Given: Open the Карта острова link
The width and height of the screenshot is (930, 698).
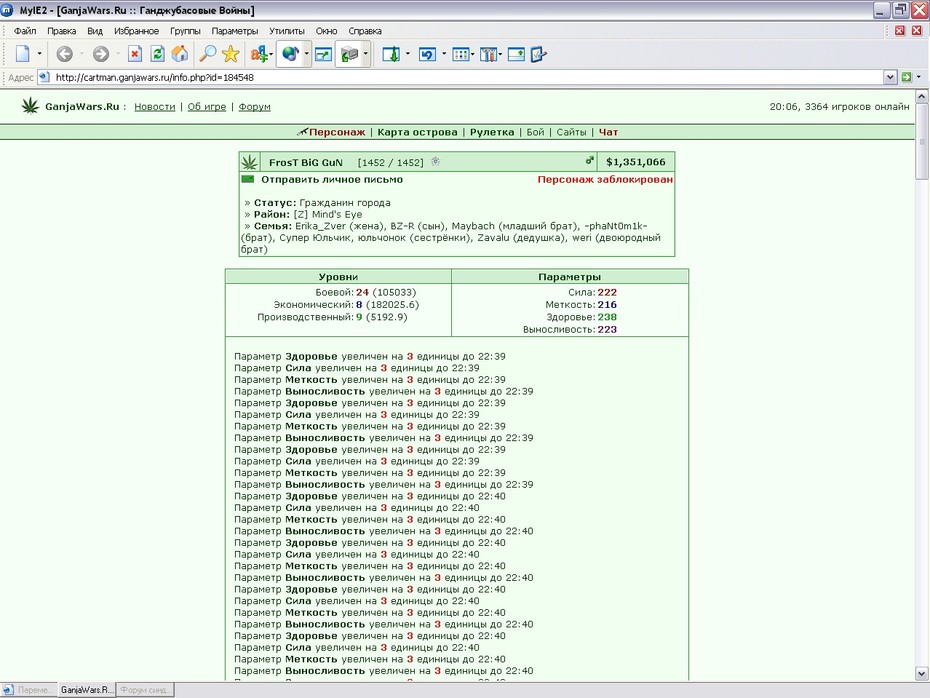Looking at the screenshot, I should [x=418, y=132].
